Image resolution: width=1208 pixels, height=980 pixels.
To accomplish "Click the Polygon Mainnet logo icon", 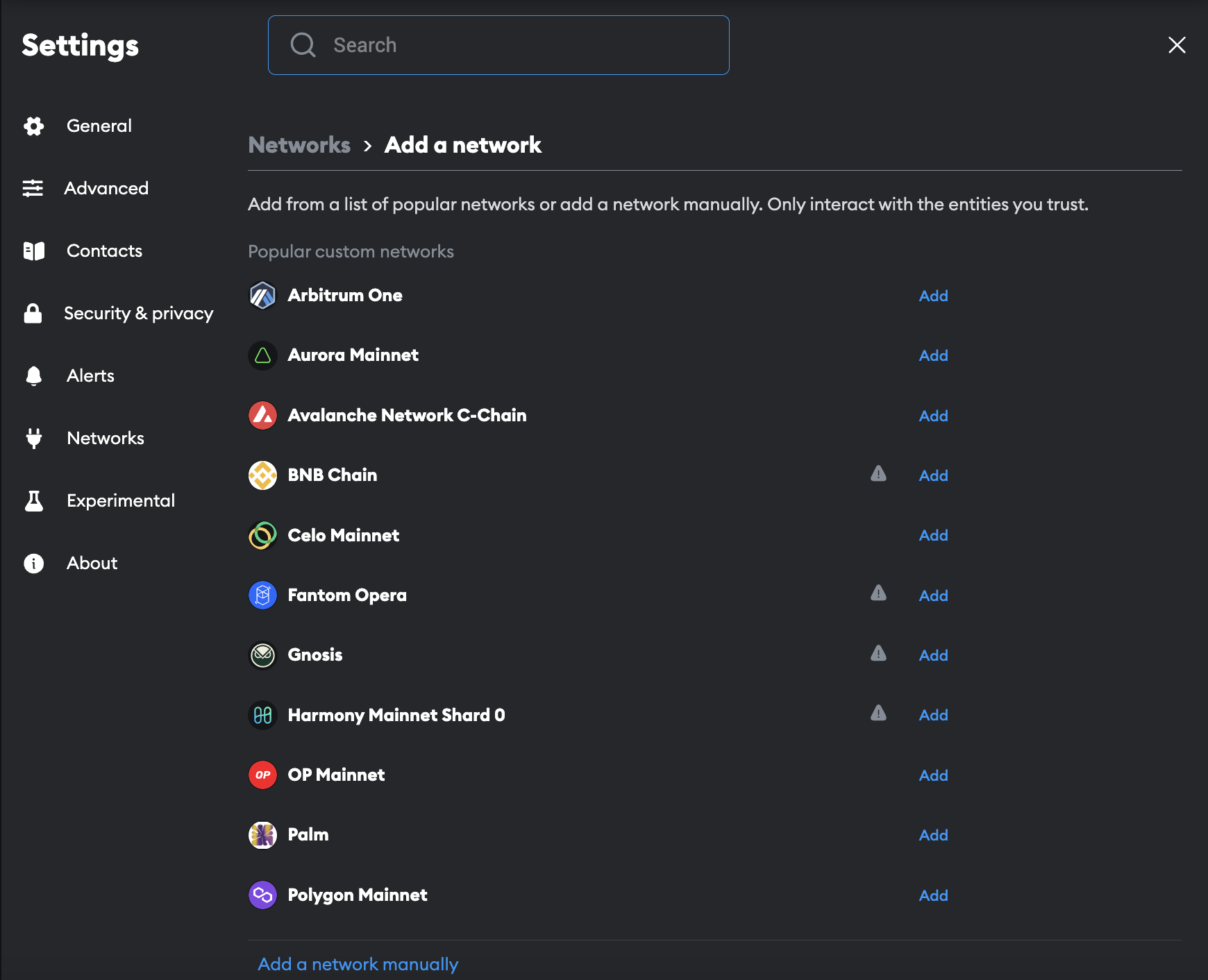I will click(x=262, y=895).
